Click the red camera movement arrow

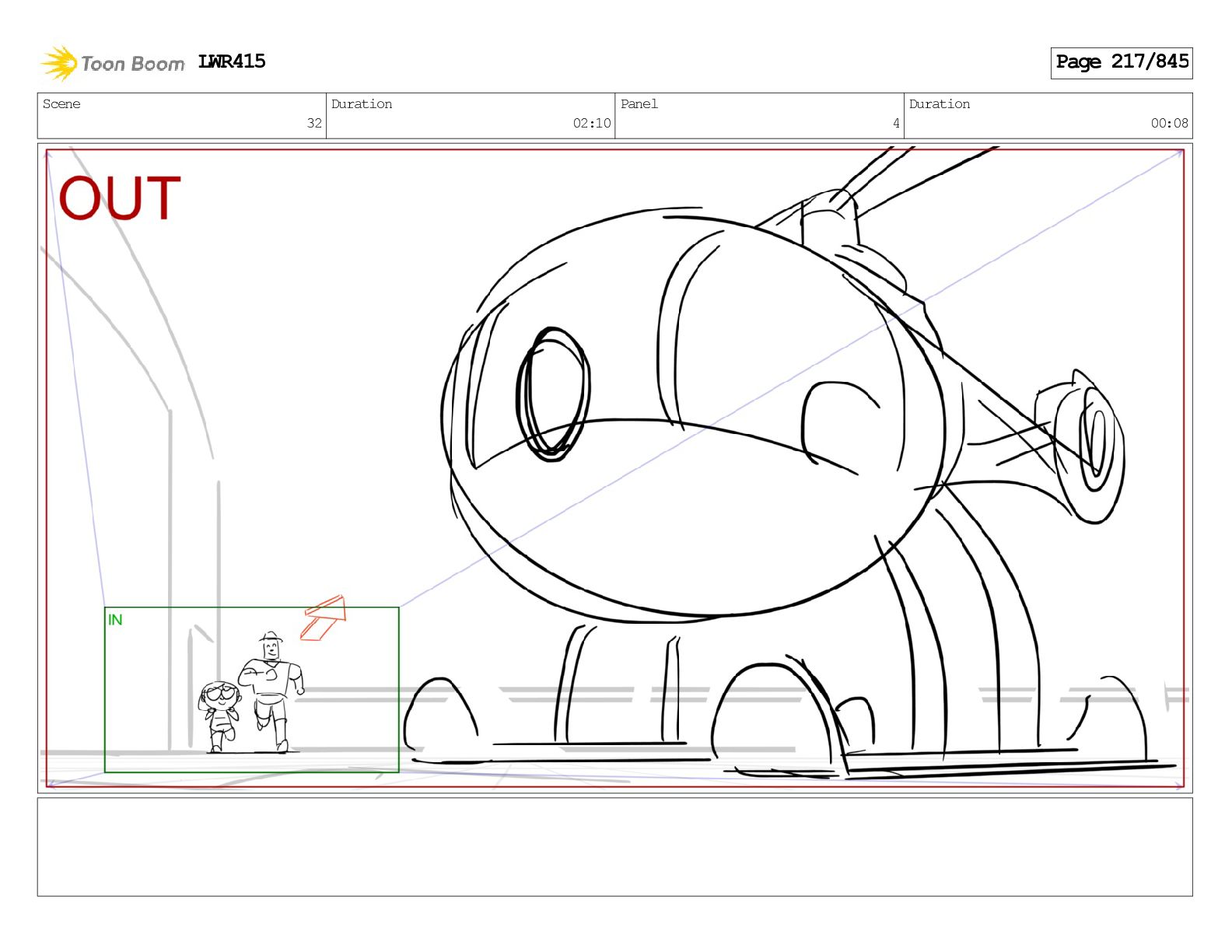click(x=324, y=618)
